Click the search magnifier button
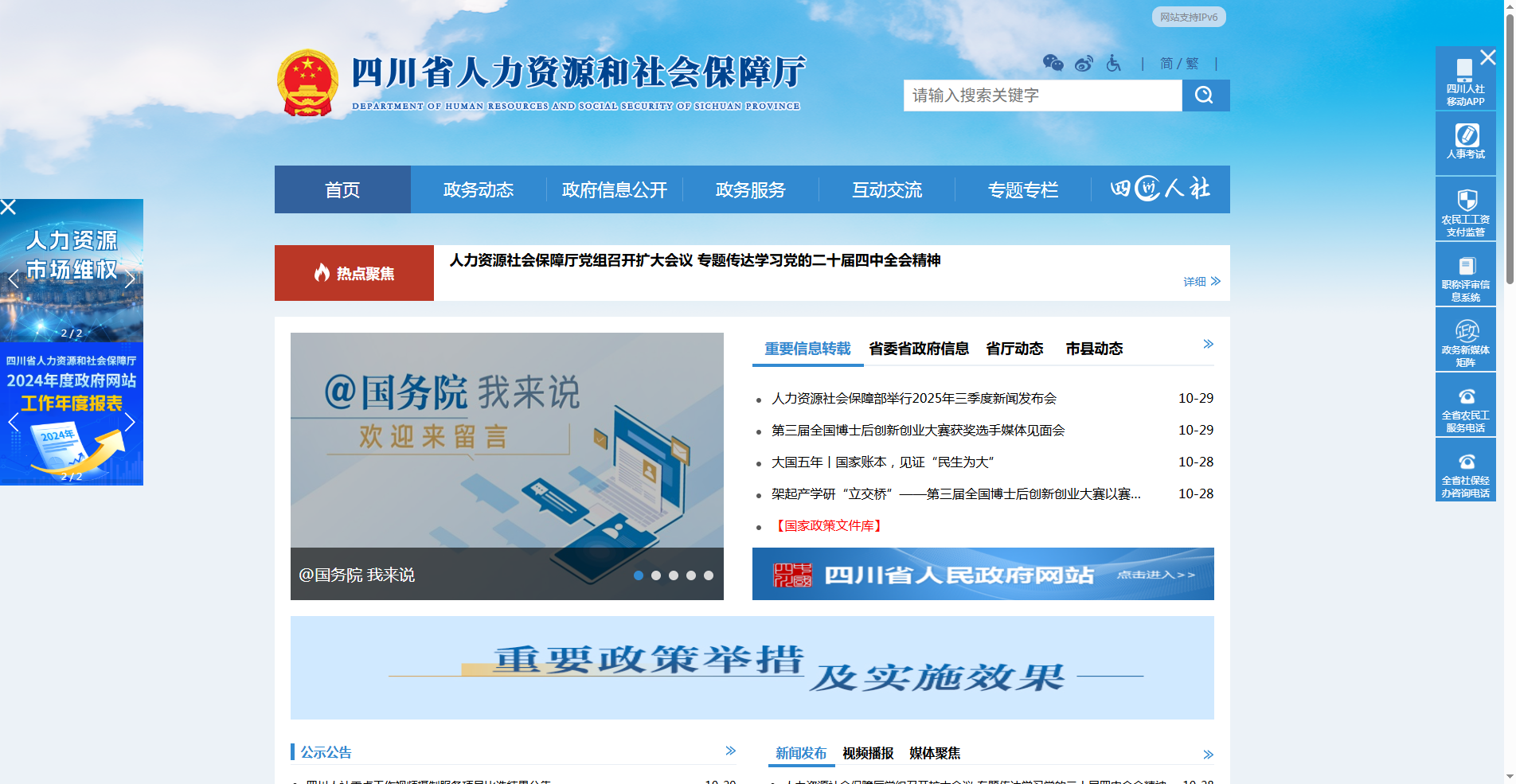 click(1205, 96)
